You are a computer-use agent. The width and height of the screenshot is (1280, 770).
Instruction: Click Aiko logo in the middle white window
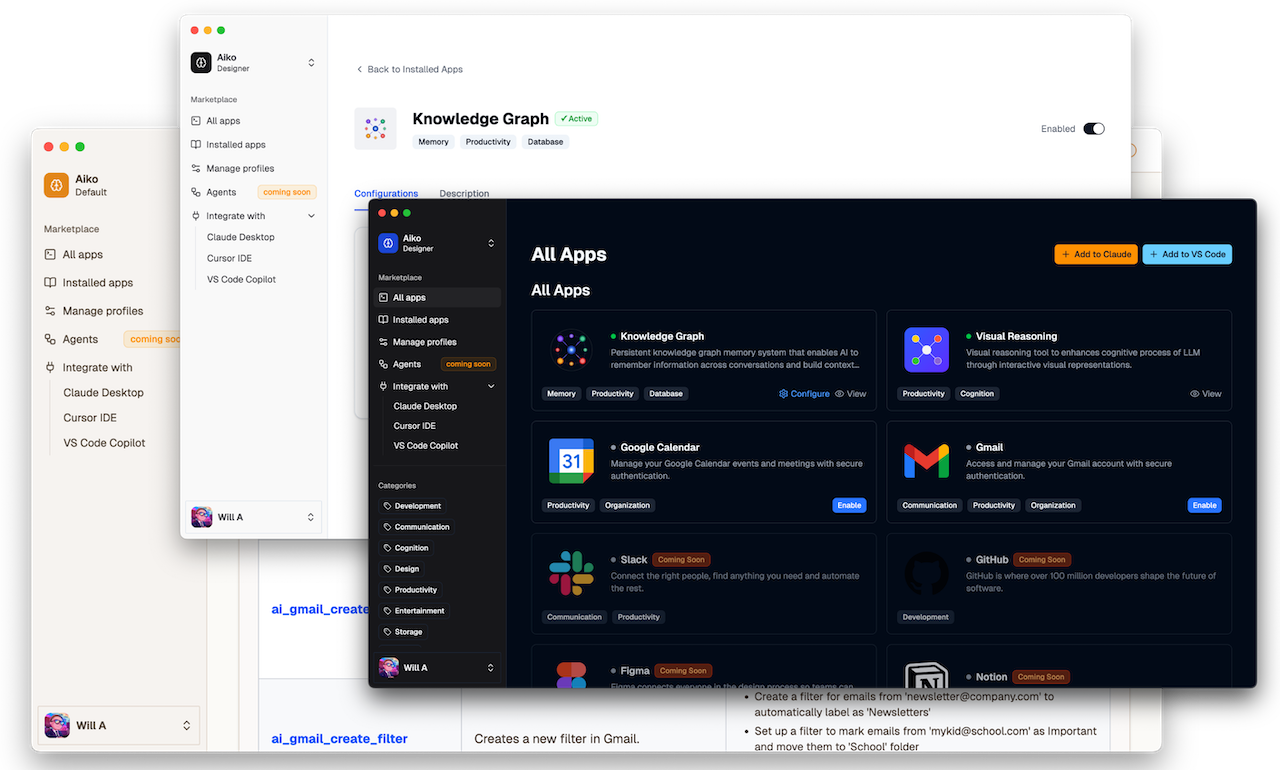click(201, 63)
